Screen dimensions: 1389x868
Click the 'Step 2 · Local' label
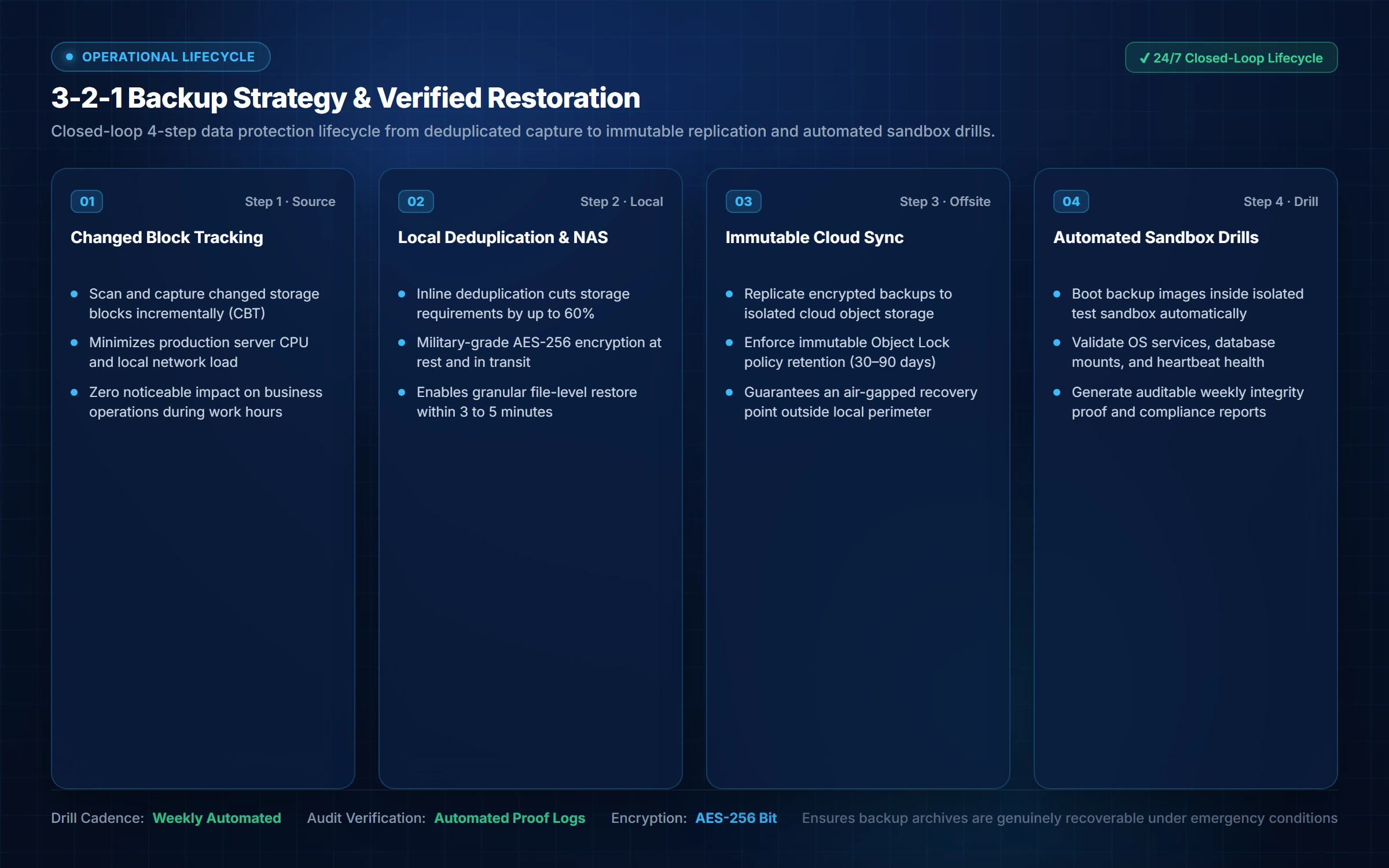(x=622, y=201)
